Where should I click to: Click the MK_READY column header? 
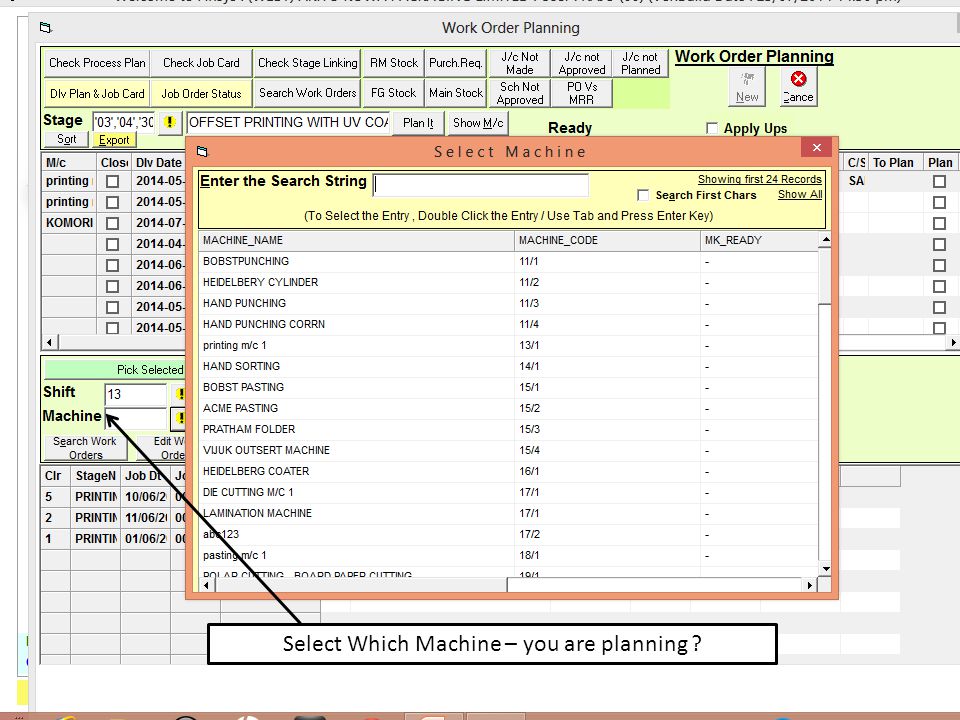point(759,241)
